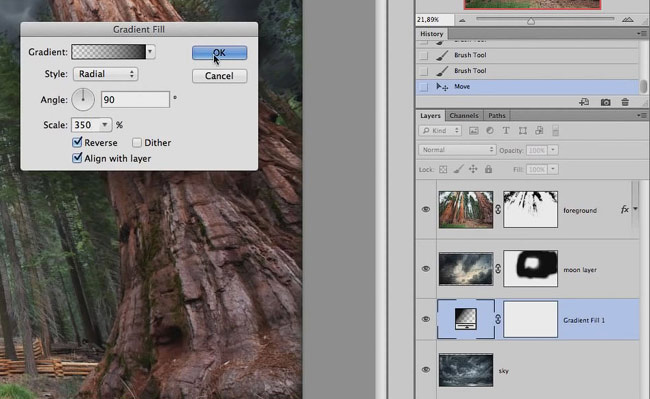Image resolution: width=650 pixels, height=399 pixels.
Task: Click the Navigator zoom in icon
Action: (x=628, y=19)
